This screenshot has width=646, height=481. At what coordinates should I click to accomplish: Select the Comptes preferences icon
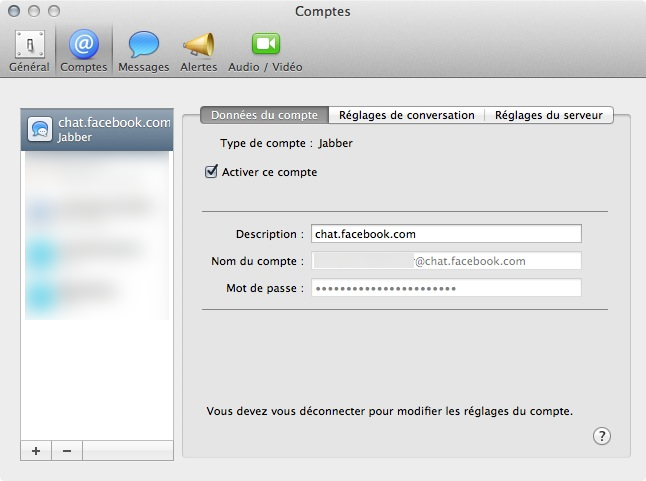click(84, 51)
